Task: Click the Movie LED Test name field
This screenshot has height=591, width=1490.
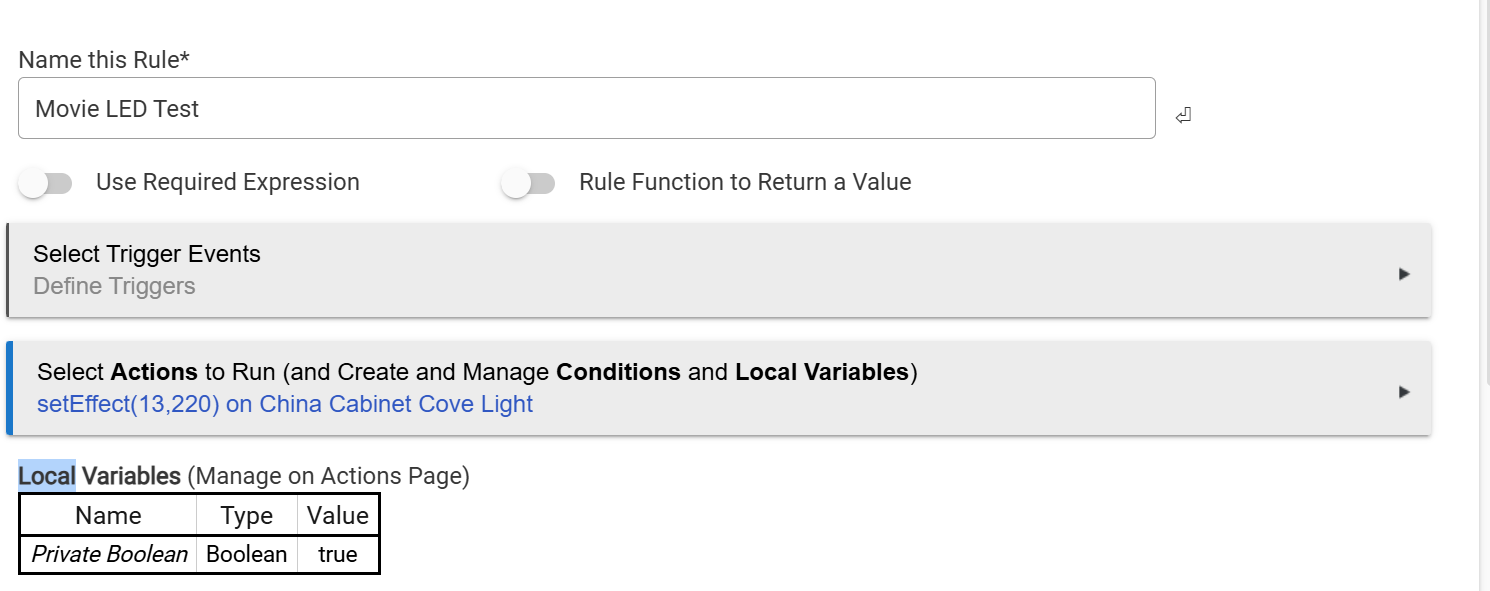Action: click(x=587, y=108)
